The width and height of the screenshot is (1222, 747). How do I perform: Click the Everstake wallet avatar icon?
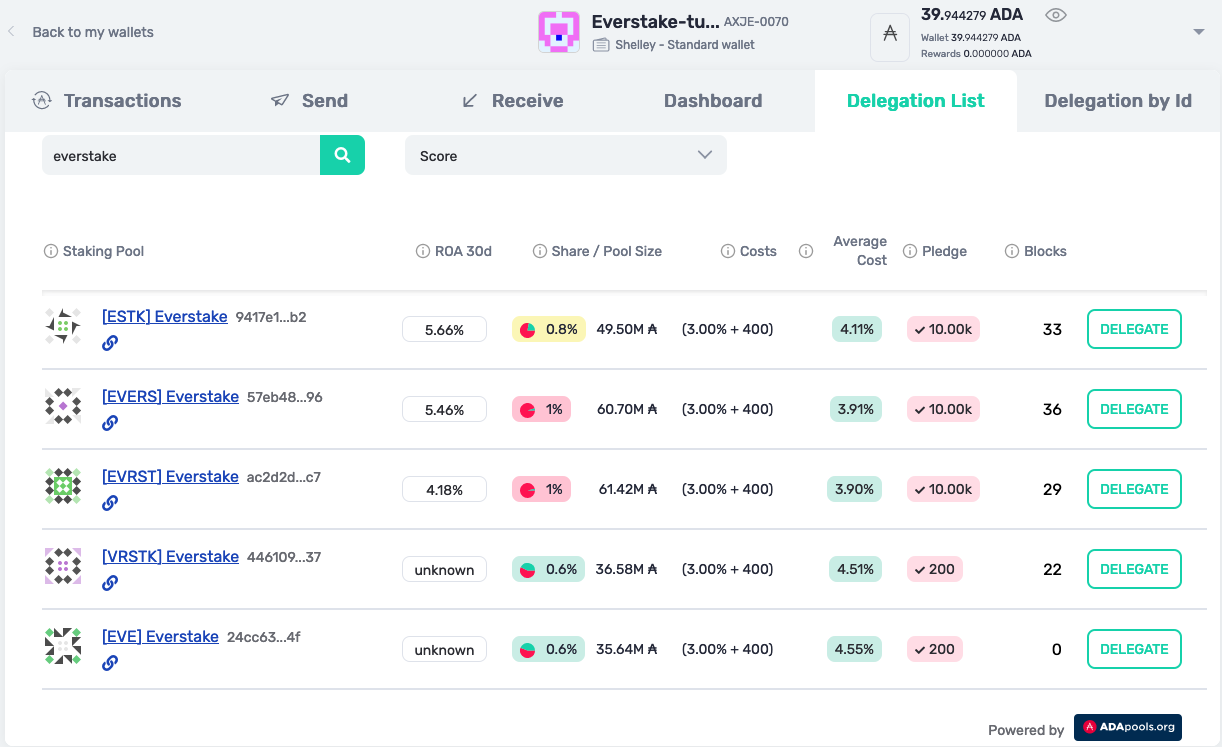[558, 32]
